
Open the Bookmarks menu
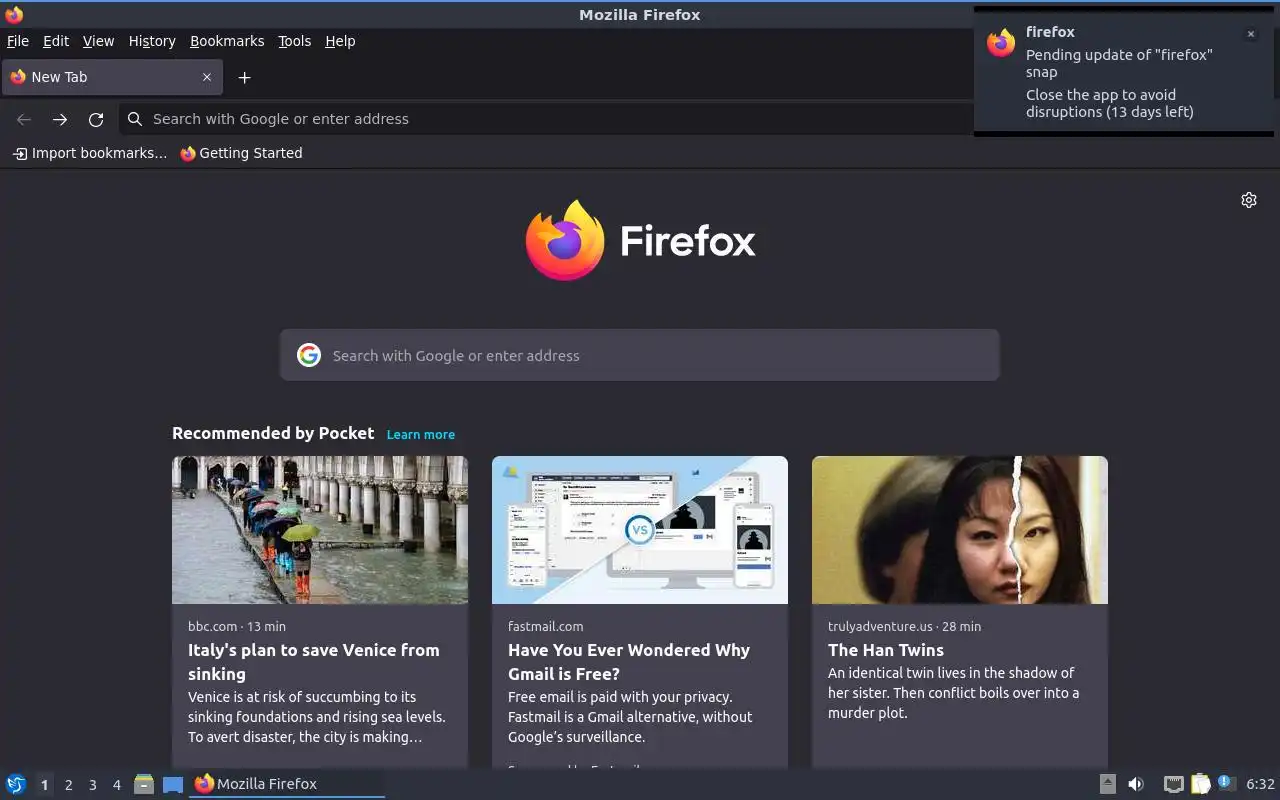[x=227, y=41]
